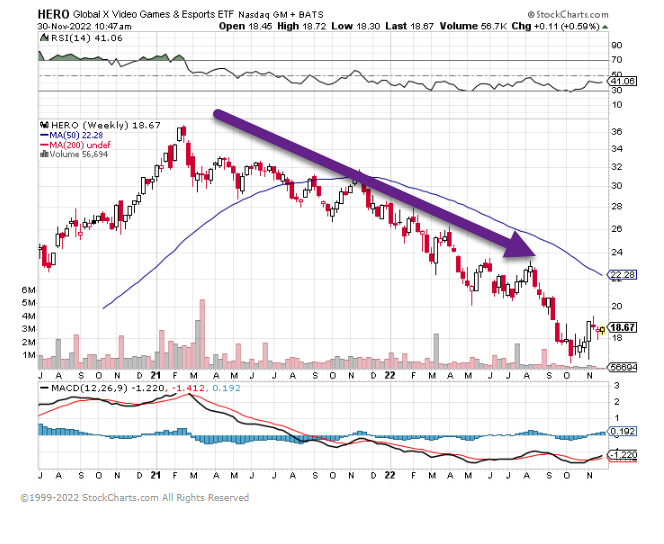
Task: Click the price axis label 30
Action: tap(617, 186)
